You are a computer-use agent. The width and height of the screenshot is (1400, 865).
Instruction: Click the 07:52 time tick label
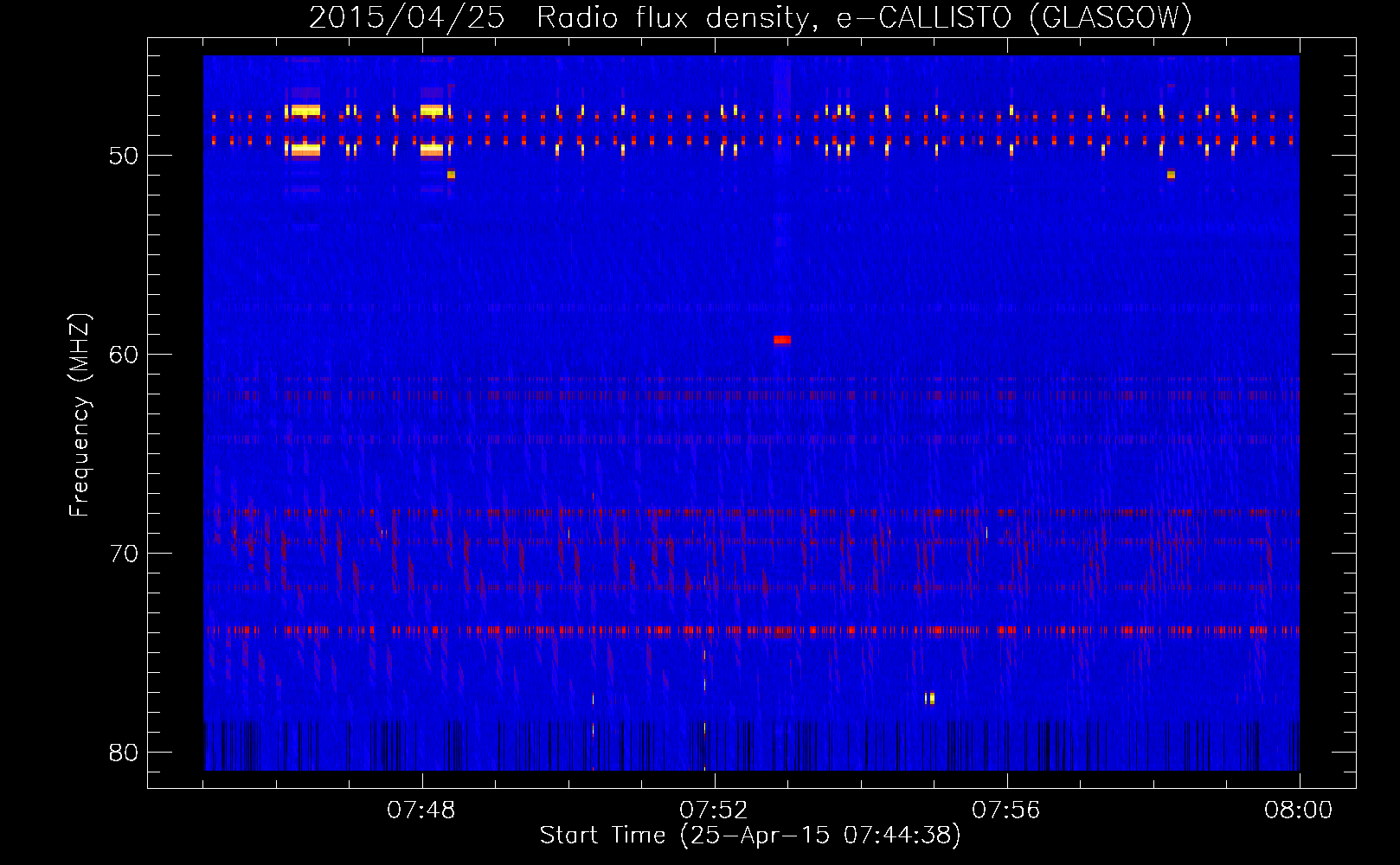(714, 811)
